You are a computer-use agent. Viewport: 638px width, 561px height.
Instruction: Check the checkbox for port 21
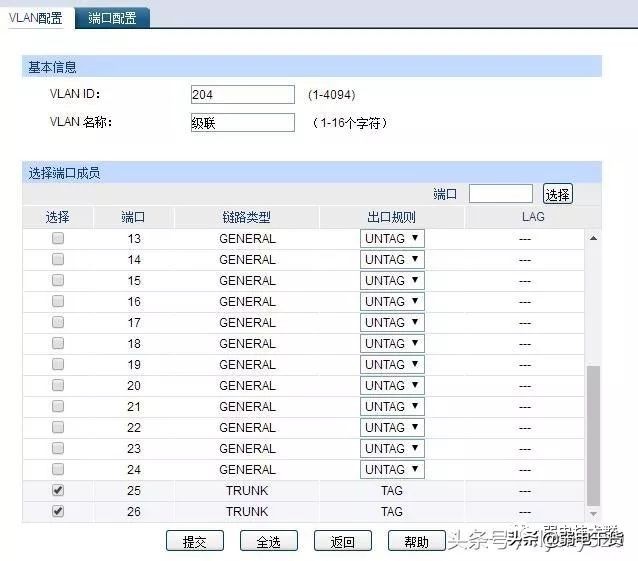point(58,406)
